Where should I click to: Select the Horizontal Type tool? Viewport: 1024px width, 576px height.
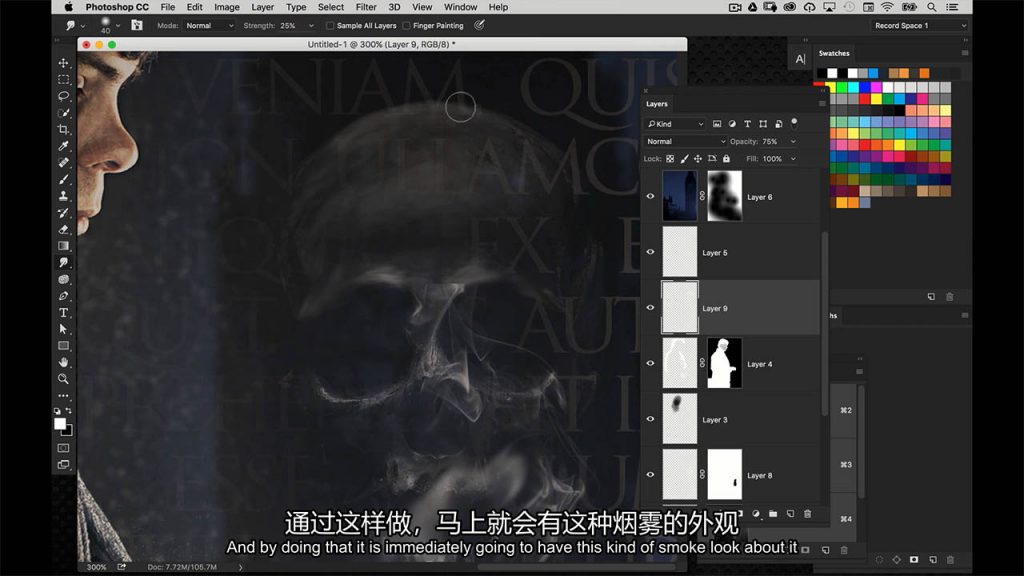63,313
